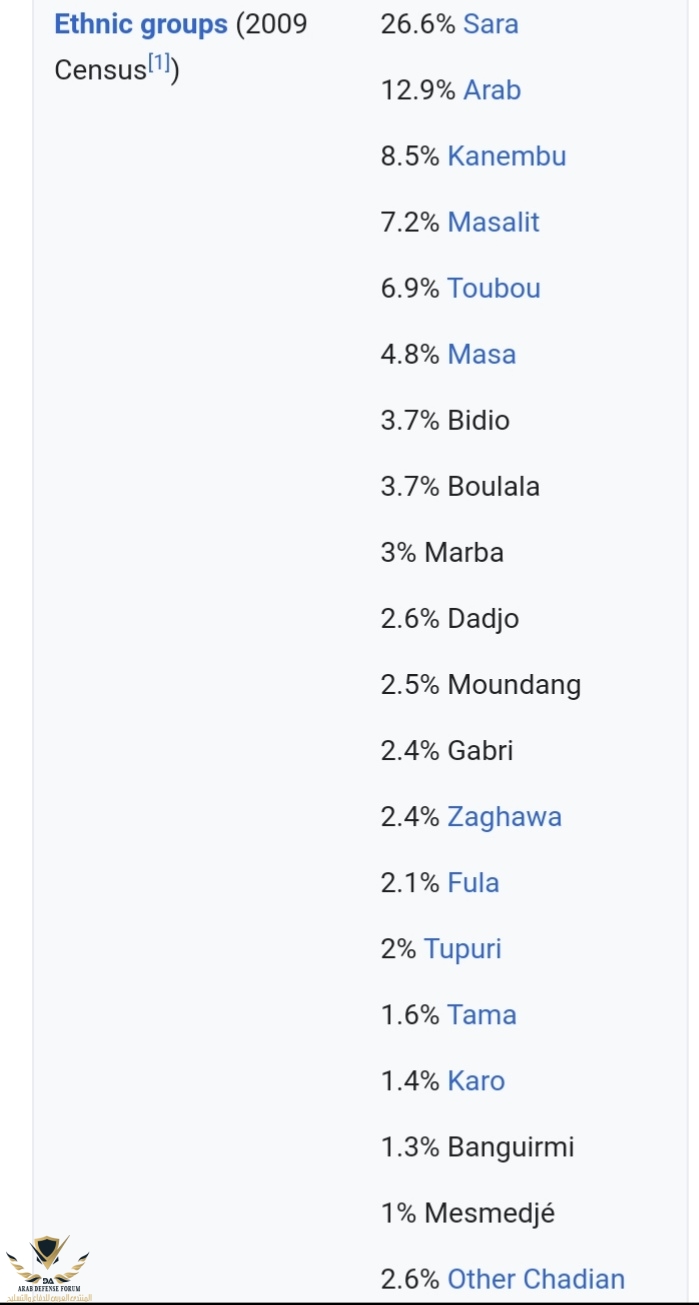Open the Masalit article link
699x1305 pixels.
pos(493,222)
